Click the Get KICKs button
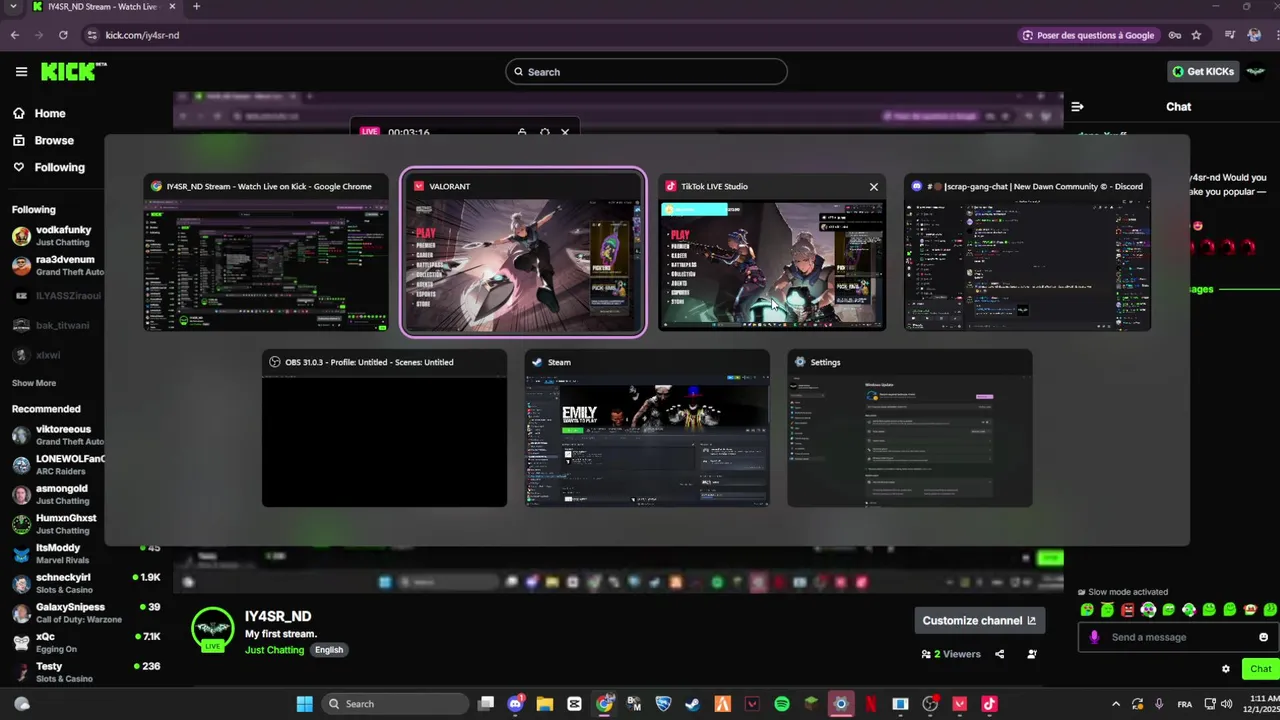Image resolution: width=1280 pixels, height=720 pixels. coord(1203,72)
